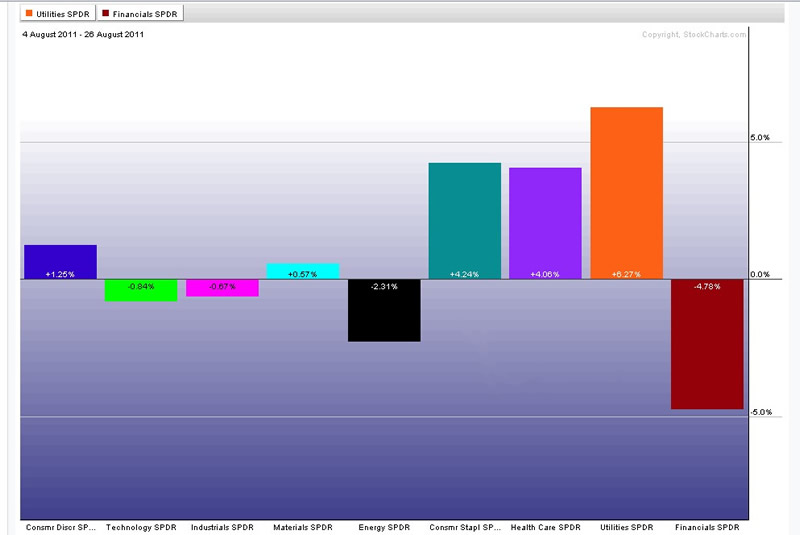The image size is (800, 535).
Task: Click the green Technology bar
Action: 141,290
